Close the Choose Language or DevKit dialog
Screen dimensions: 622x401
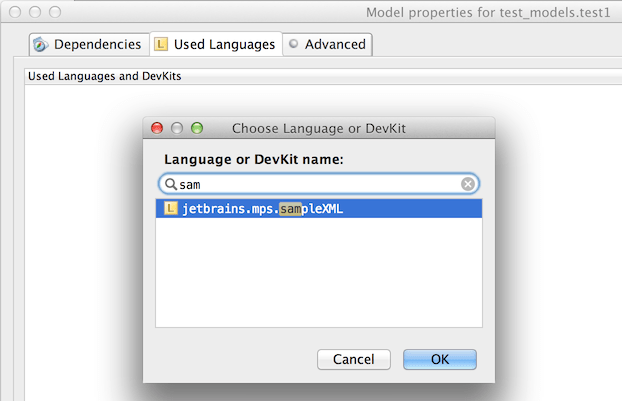point(157,128)
